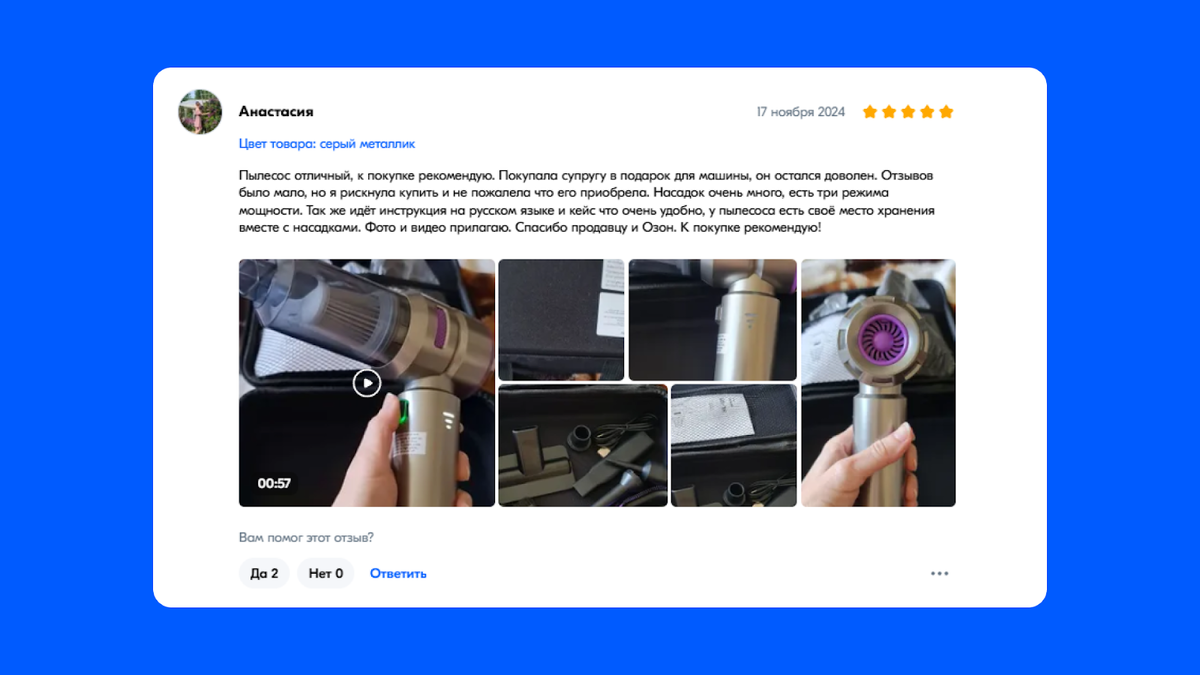Vote Нет 0 on review helpfulness

[x=326, y=573]
